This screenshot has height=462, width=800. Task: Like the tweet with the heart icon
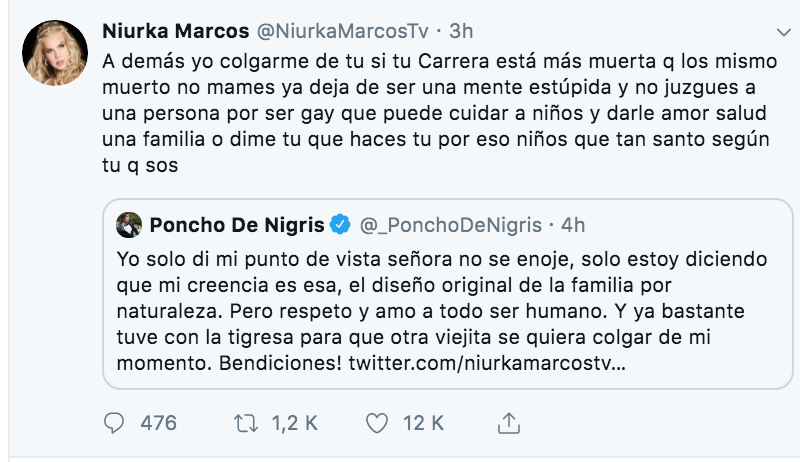click(x=376, y=423)
